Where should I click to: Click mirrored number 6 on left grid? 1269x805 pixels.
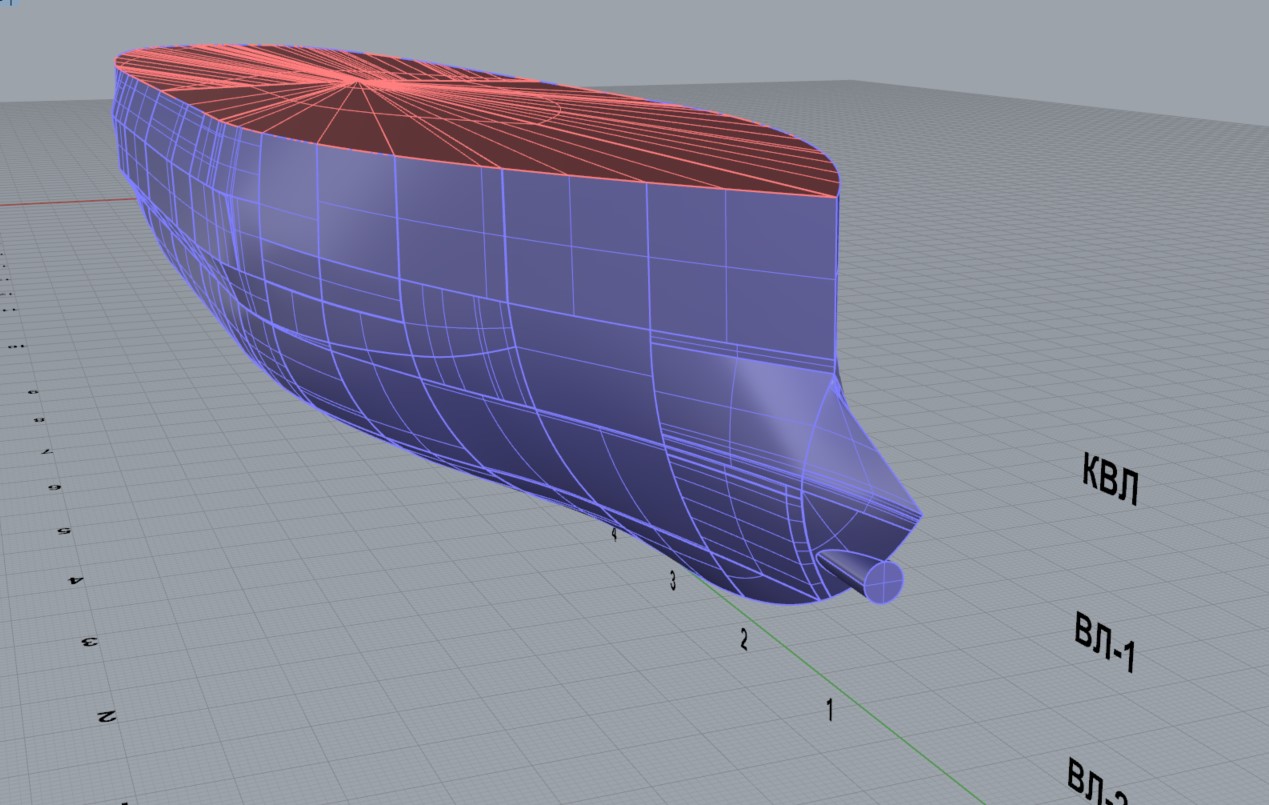click(55, 488)
